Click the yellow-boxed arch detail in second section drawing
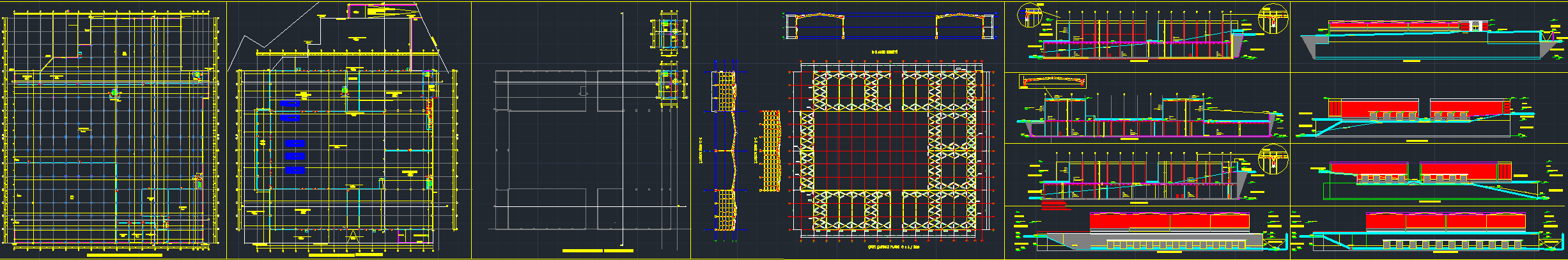 [1052, 81]
